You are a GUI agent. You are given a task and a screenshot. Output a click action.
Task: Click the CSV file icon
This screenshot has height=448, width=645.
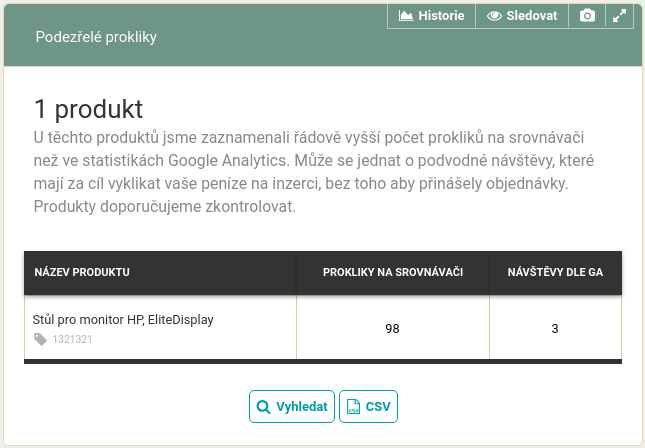353,406
